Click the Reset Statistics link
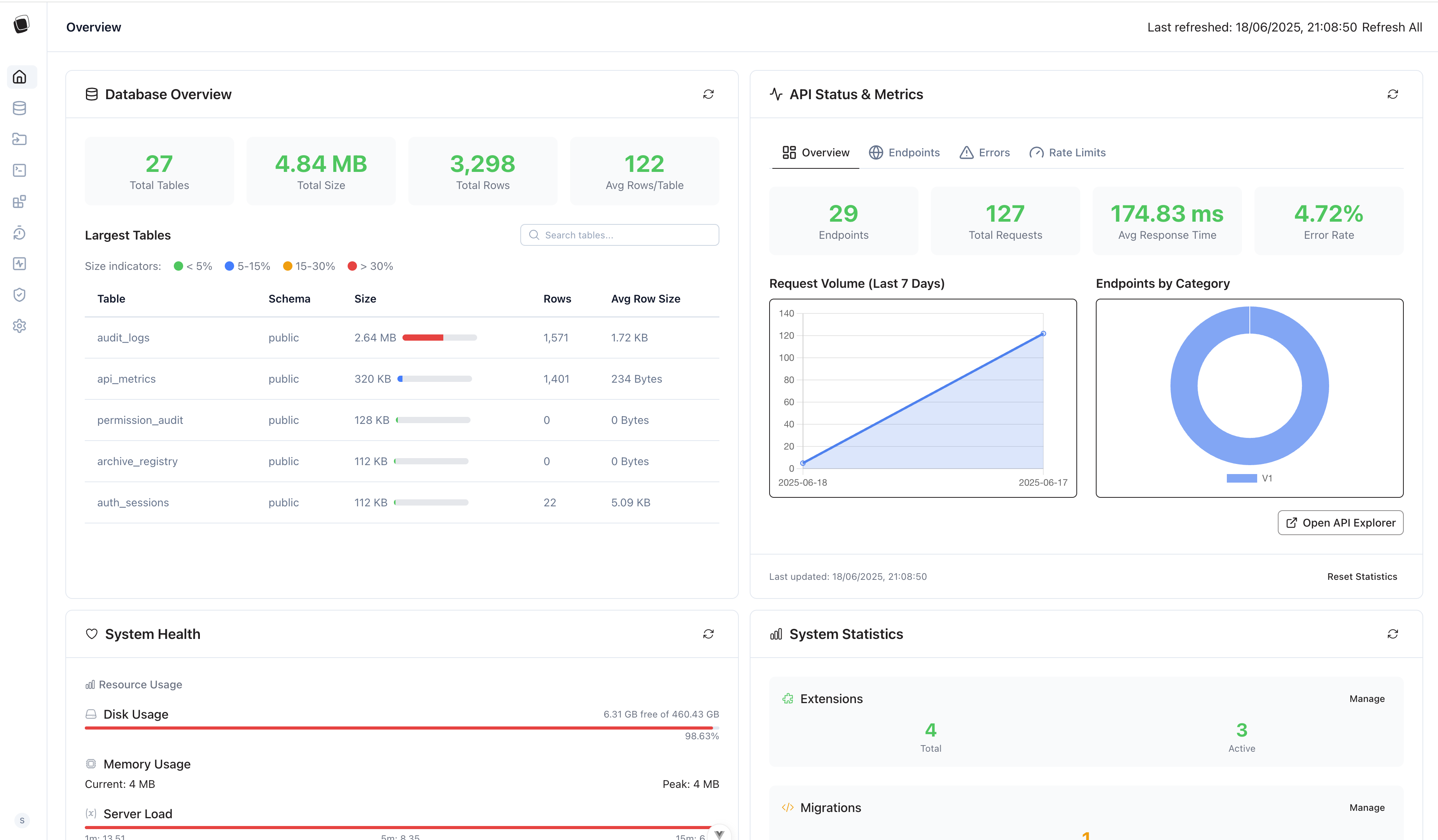1438x840 pixels. [x=1361, y=576]
